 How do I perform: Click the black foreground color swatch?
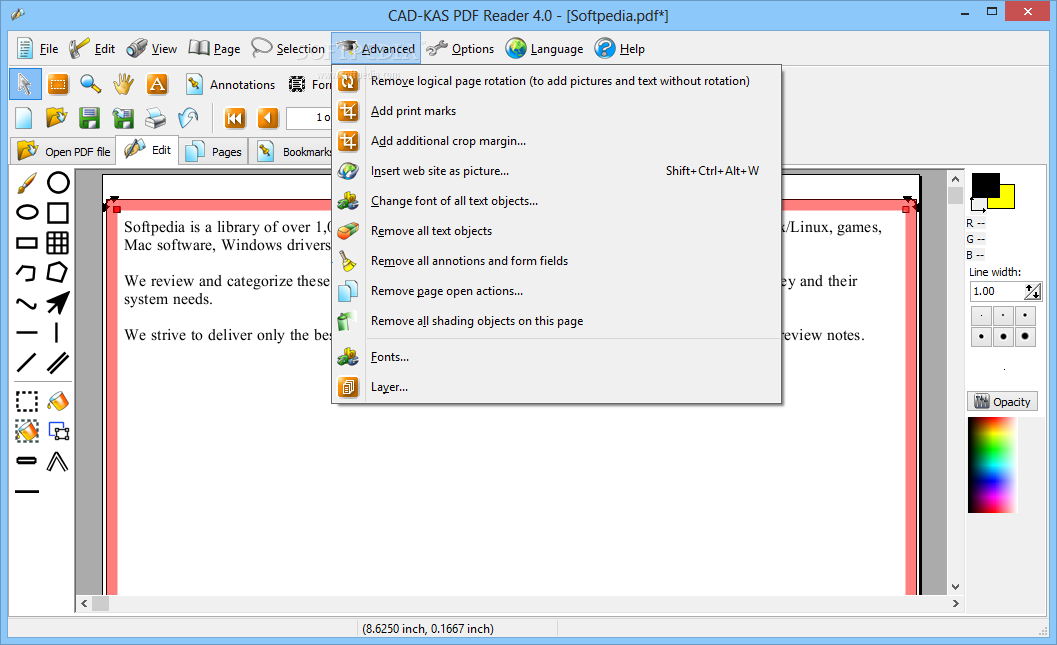(x=984, y=185)
